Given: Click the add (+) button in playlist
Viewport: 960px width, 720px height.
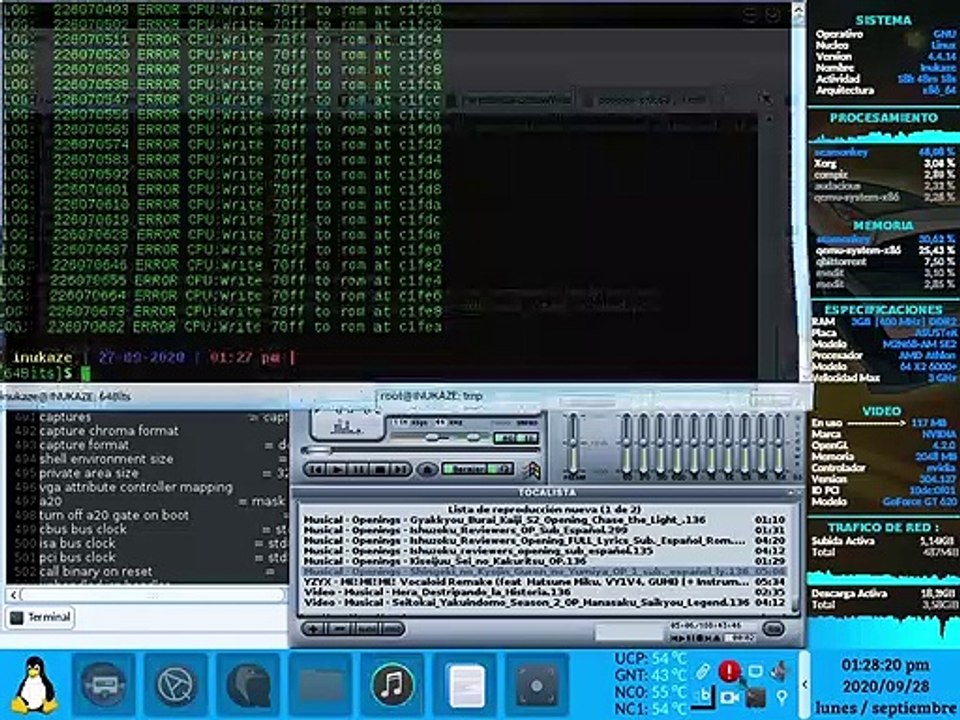Looking at the screenshot, I should click(313, 629).
